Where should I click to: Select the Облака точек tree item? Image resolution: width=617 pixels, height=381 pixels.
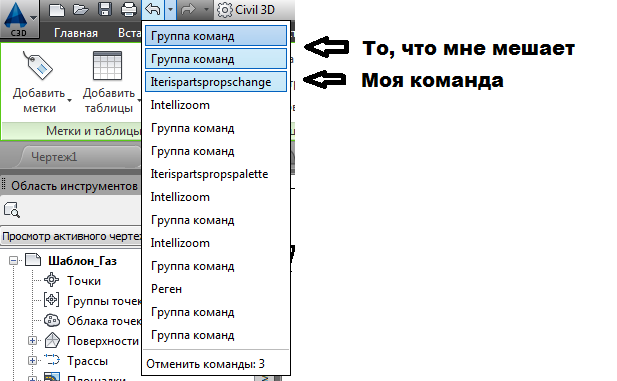point(104,321)
